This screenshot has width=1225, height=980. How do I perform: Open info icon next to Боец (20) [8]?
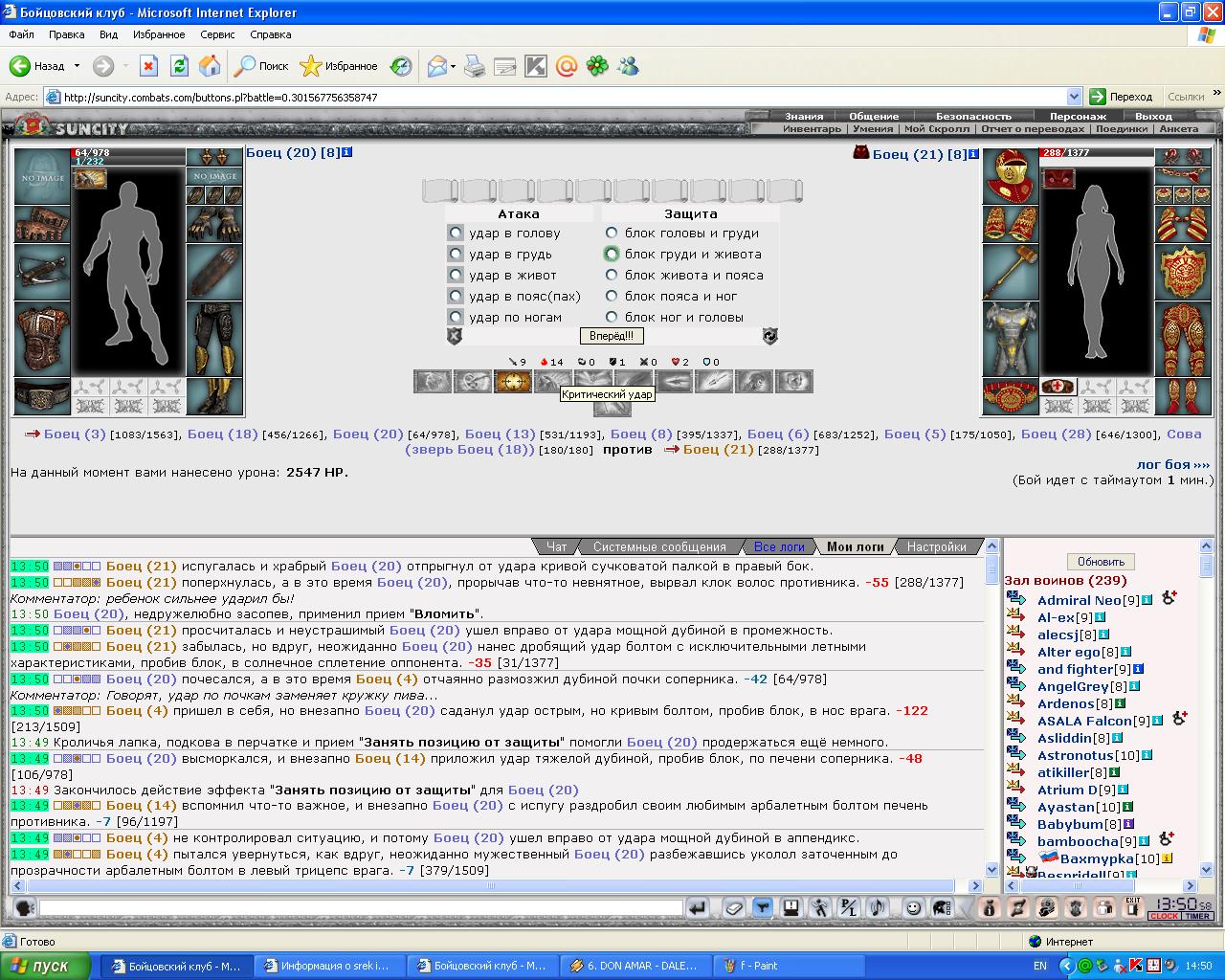(x=347, y=152)
